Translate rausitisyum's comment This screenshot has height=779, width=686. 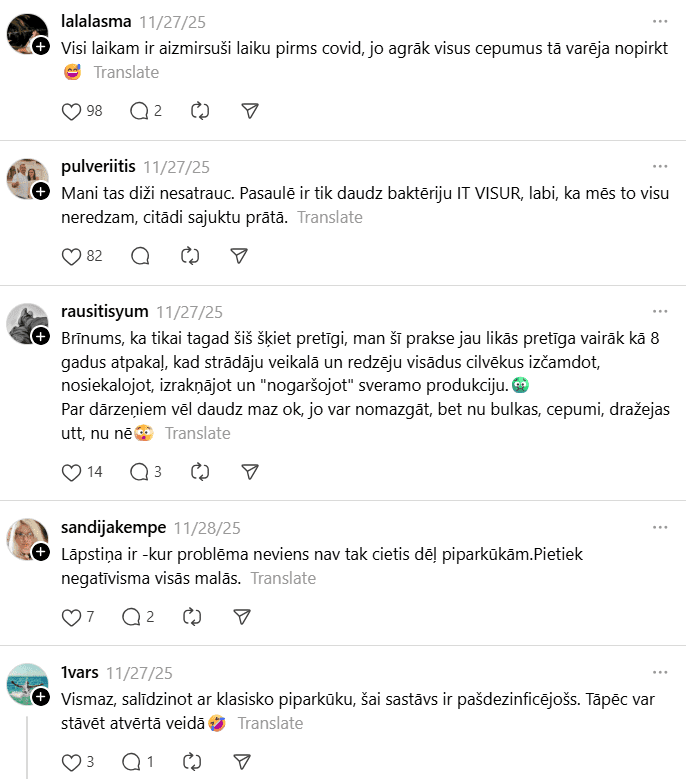point(198,433)
